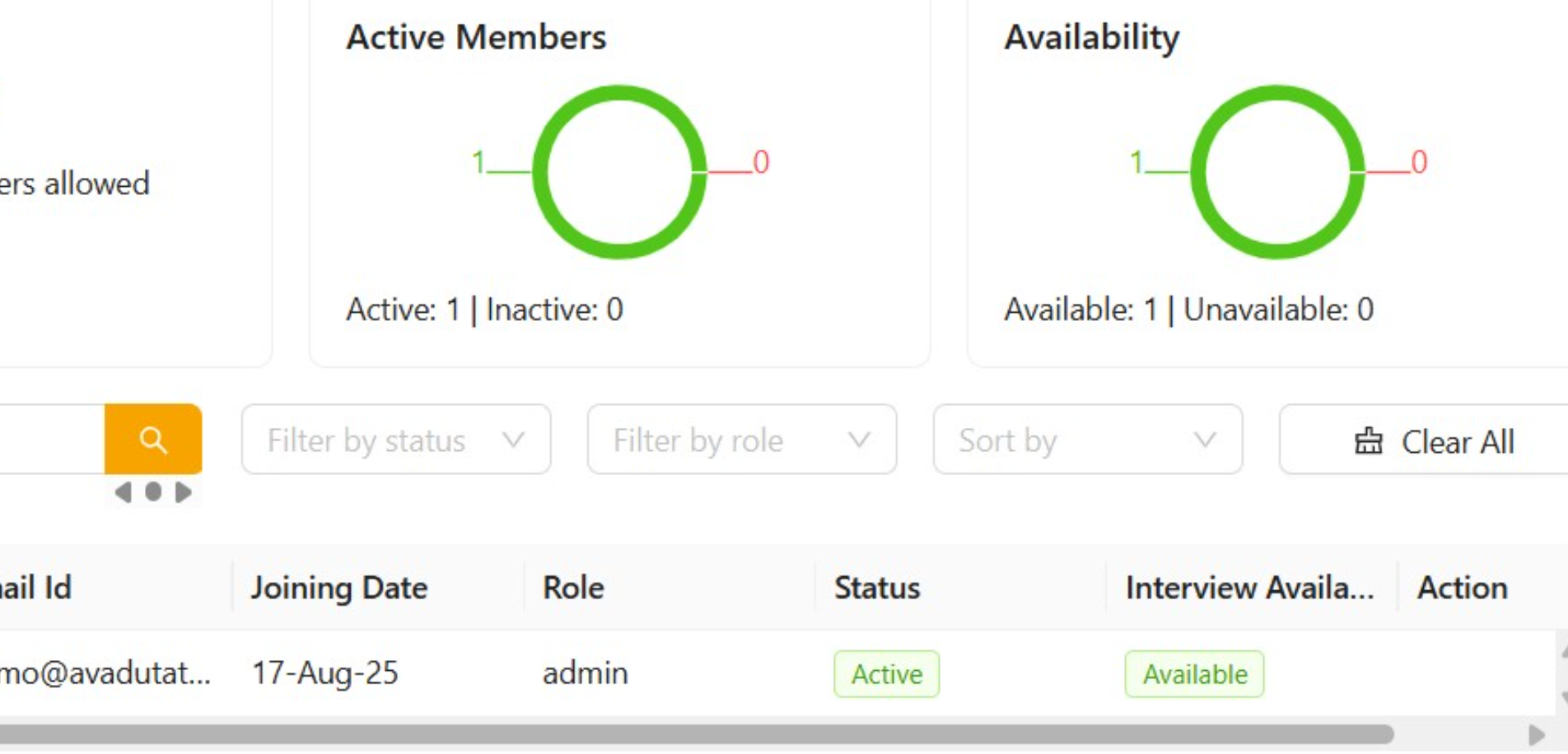Screen dimensions: 1568x754
Task: Click the Action column header
Action: [x=1462, y=588]
